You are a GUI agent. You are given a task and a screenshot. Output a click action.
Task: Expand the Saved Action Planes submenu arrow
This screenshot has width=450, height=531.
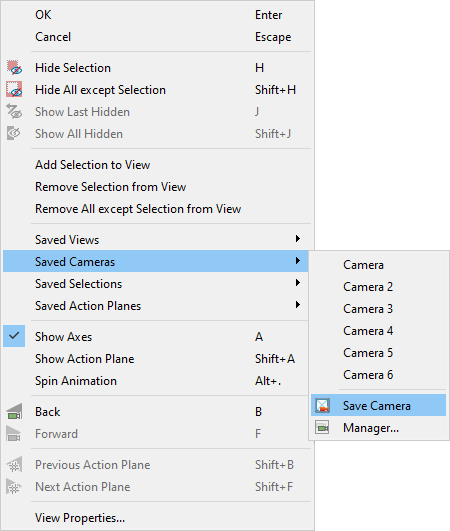(298, 305)
